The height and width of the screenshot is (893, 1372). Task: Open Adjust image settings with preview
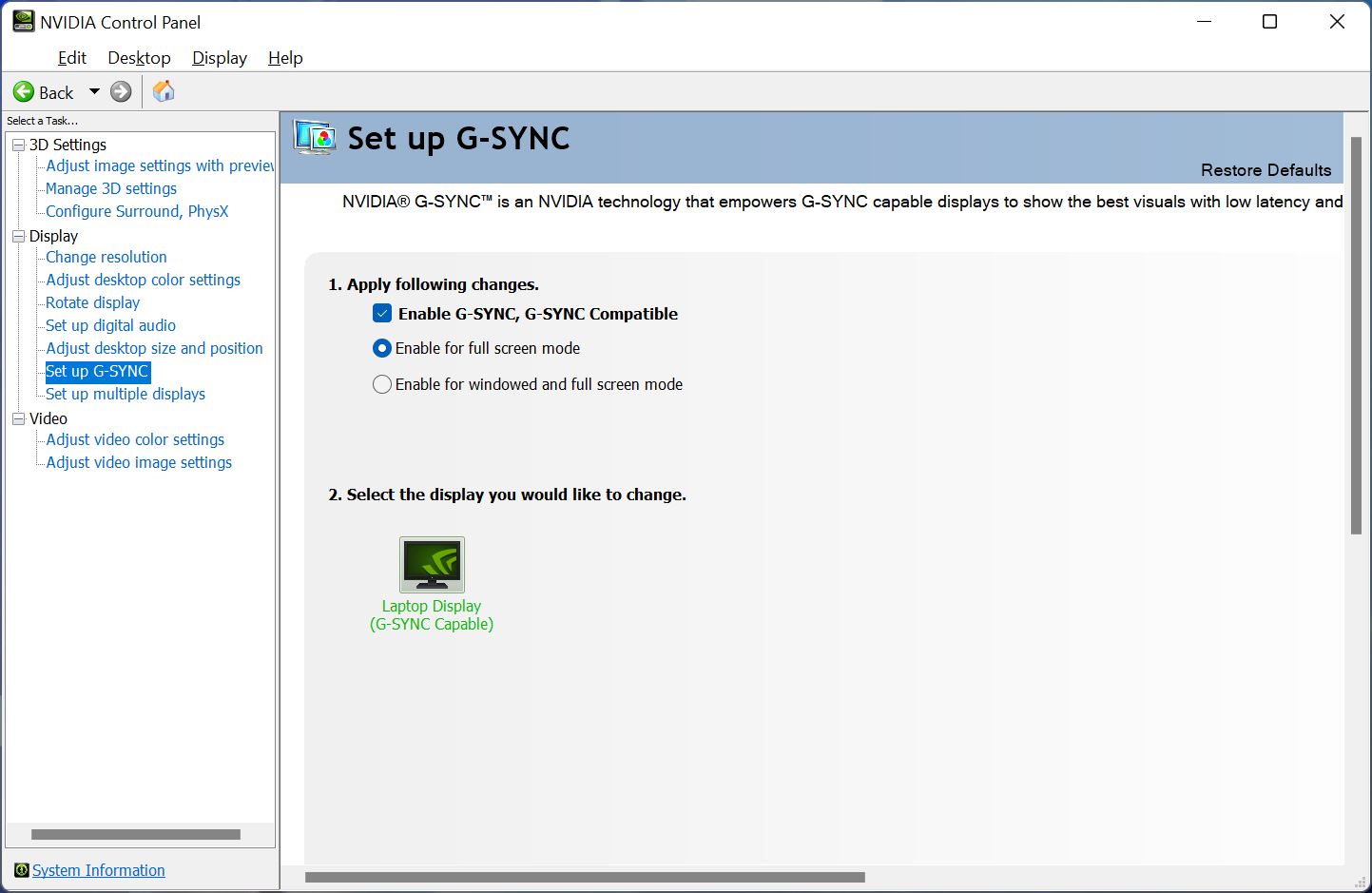tap(160, 165)
